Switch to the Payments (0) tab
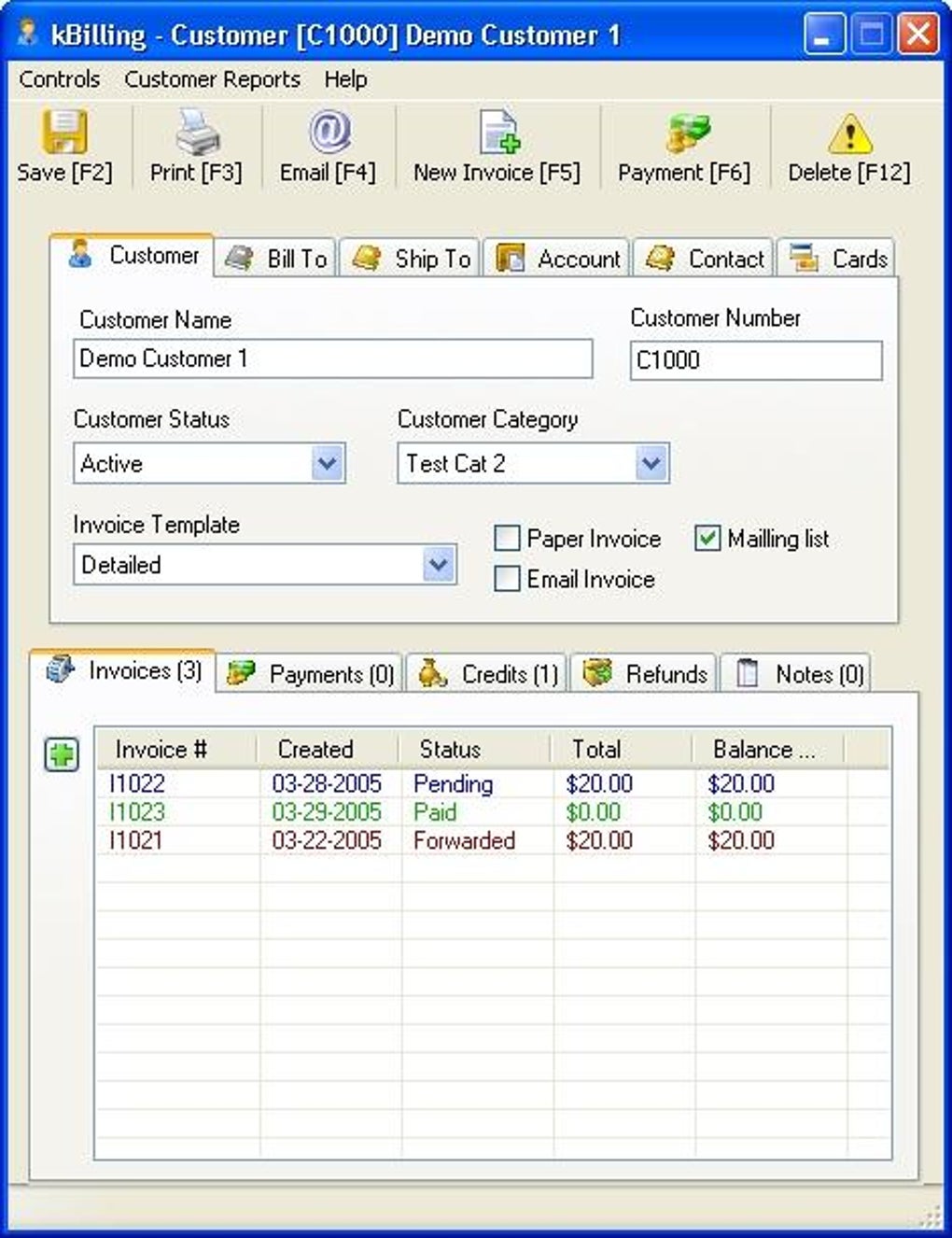This screenshot has height=1238, width=952. click(311, 673)
